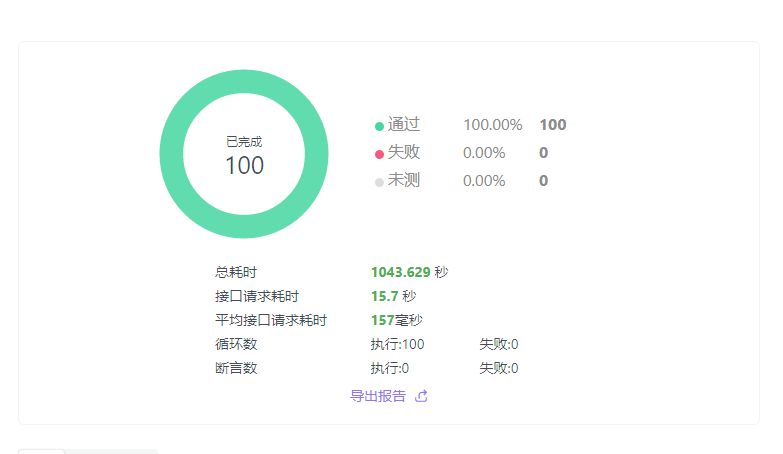Viewport: 783px width, 454px height.
Task: Click the gray 未测 legend dot
Action: (379, 182)
